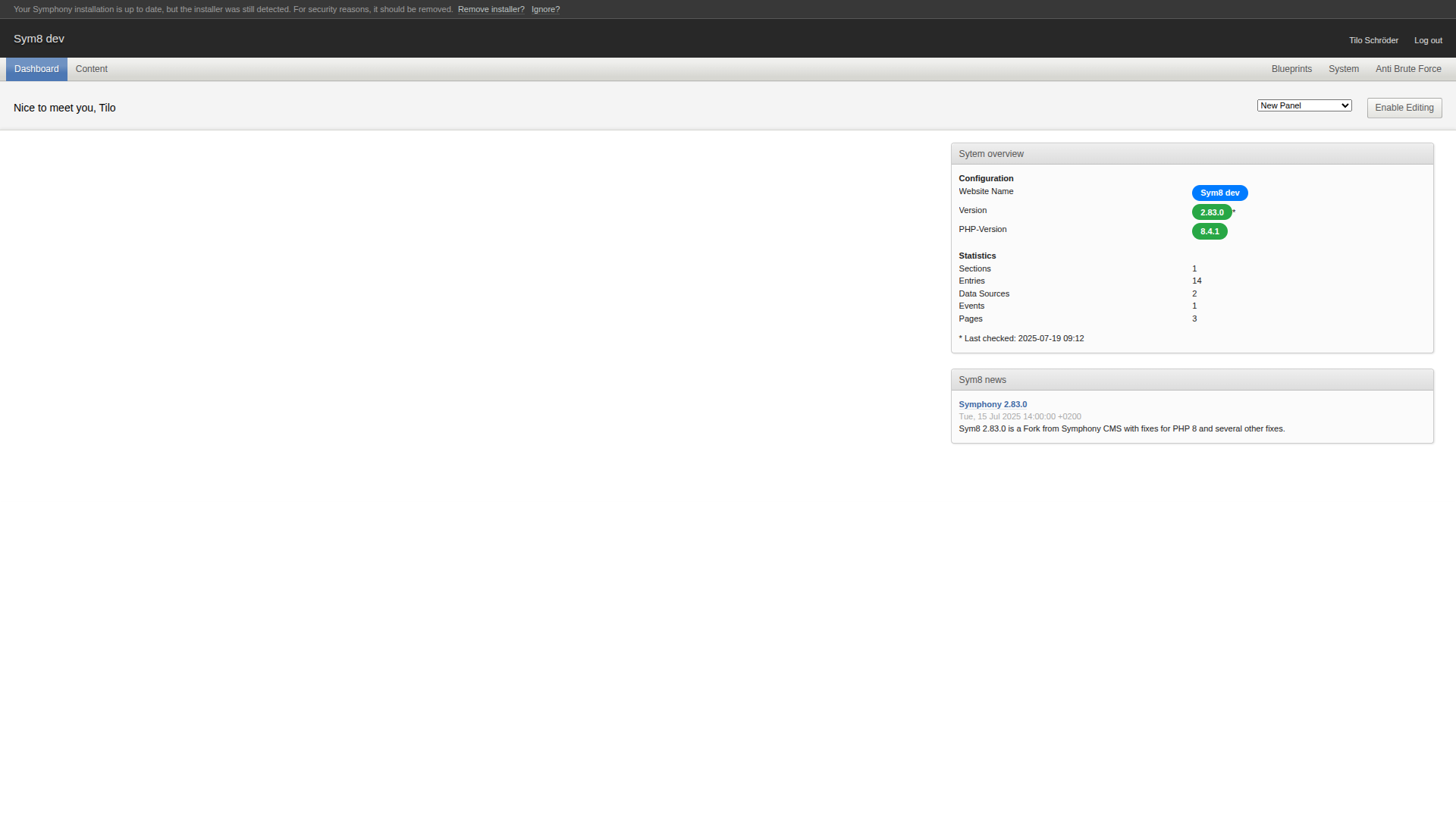
Task: Open the Dashboard navigation tab
Action: (36, 69)
